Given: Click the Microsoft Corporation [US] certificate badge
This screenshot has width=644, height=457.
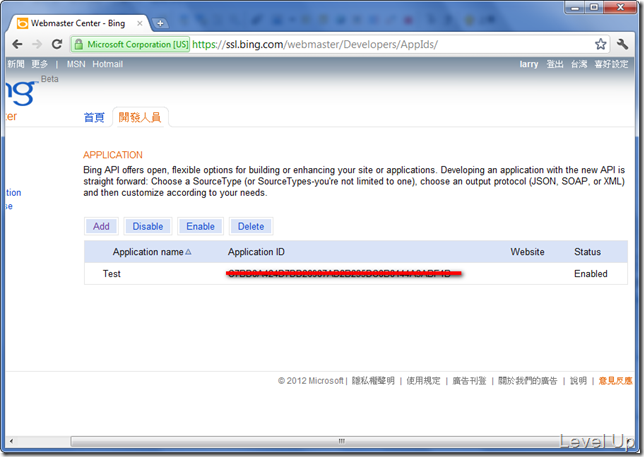Looking at the screenshot, I should tap(131, 44).
